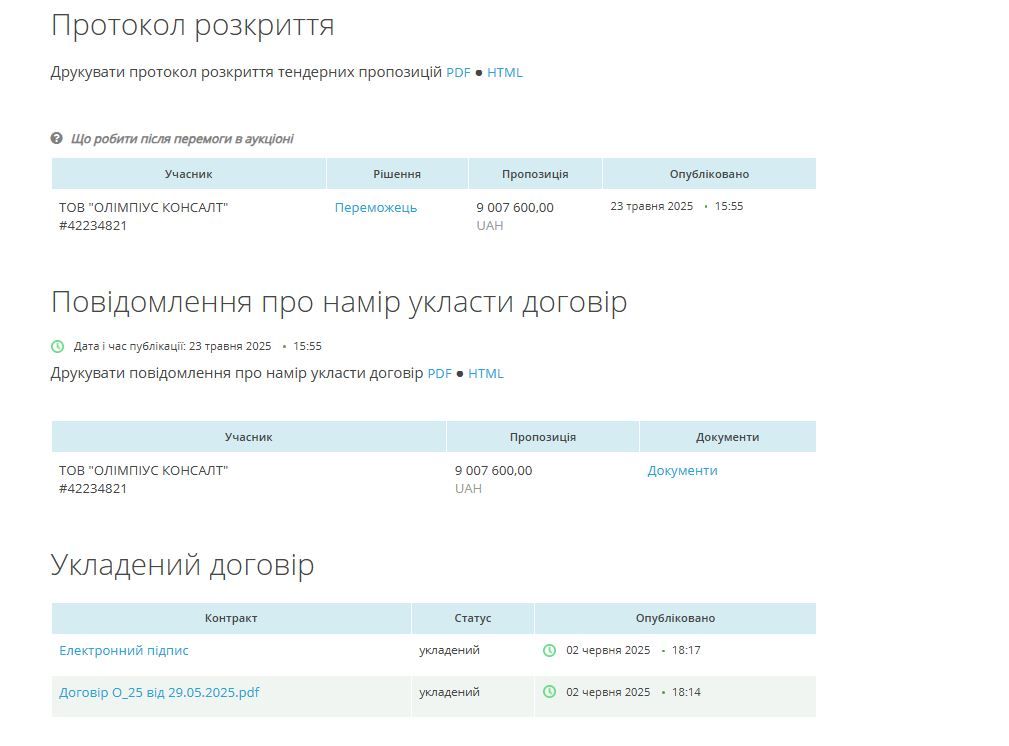Open the help icon about winning an auction
The height and width of the screenshot is (746, 1009).
[56, 139]
